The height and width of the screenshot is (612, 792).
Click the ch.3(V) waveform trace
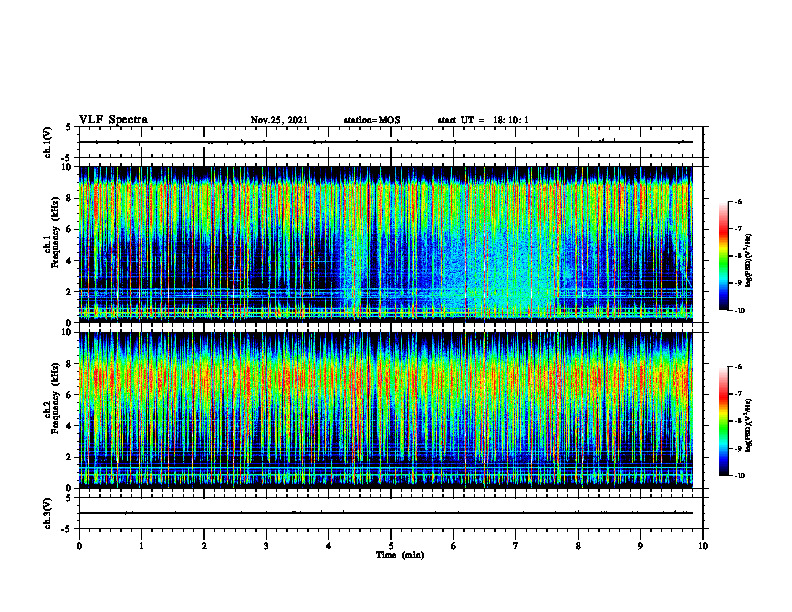(386, 513)
